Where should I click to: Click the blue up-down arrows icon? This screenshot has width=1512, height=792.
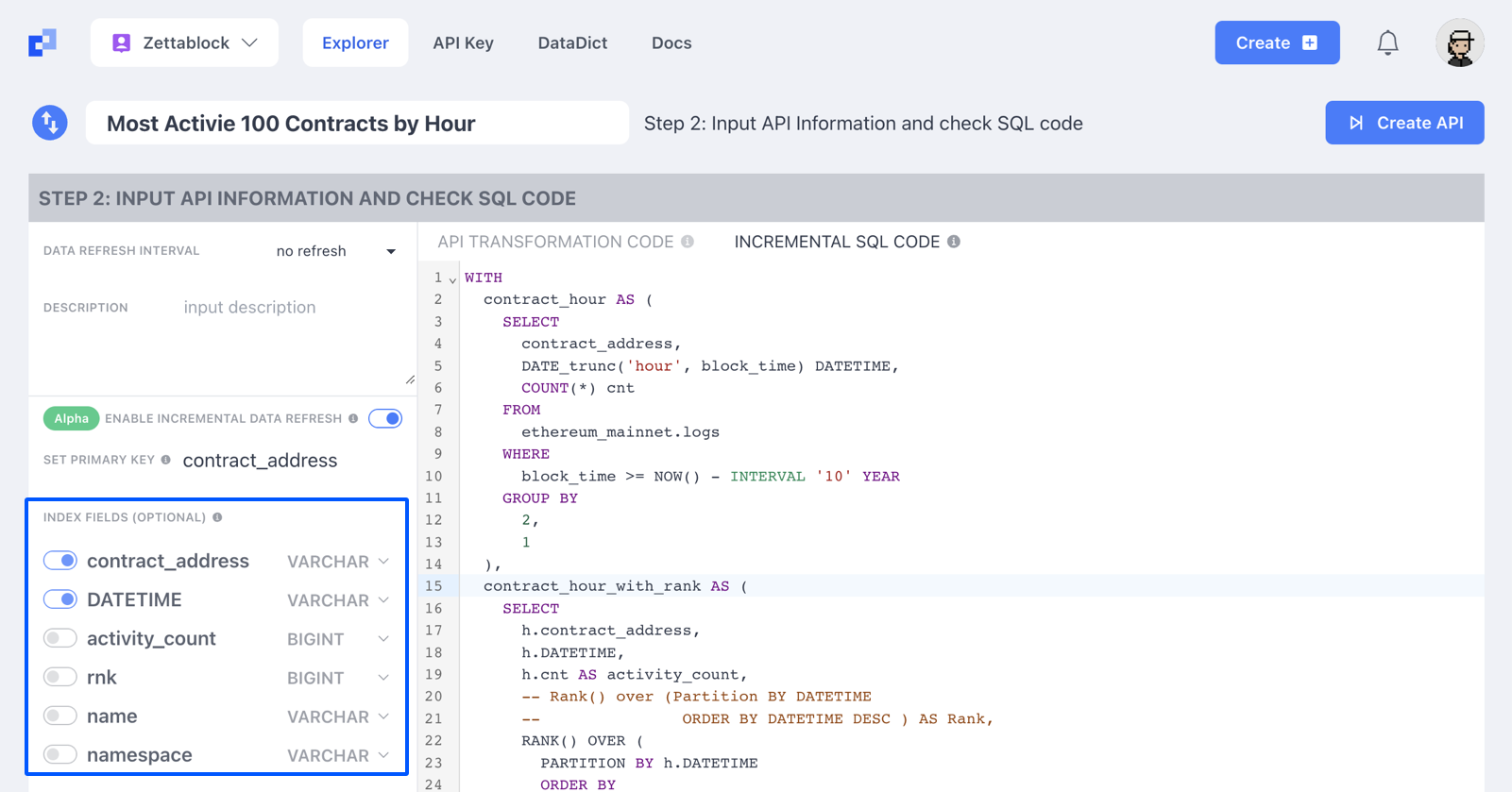point(50,123)
